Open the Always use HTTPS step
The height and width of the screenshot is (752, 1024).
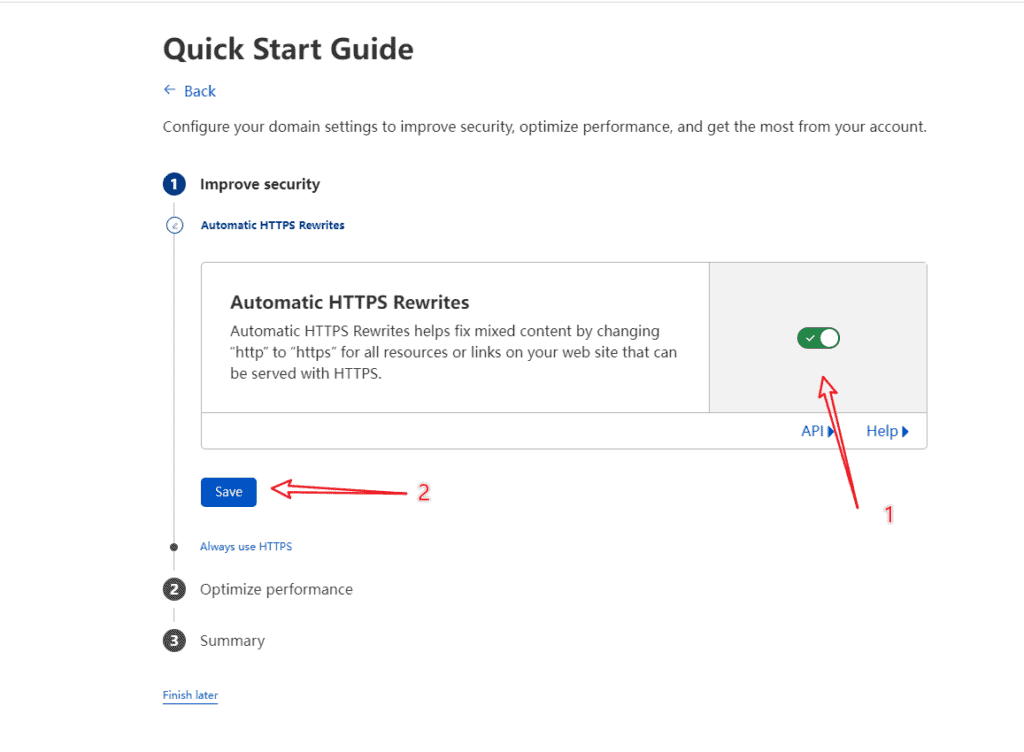point(246,547)
